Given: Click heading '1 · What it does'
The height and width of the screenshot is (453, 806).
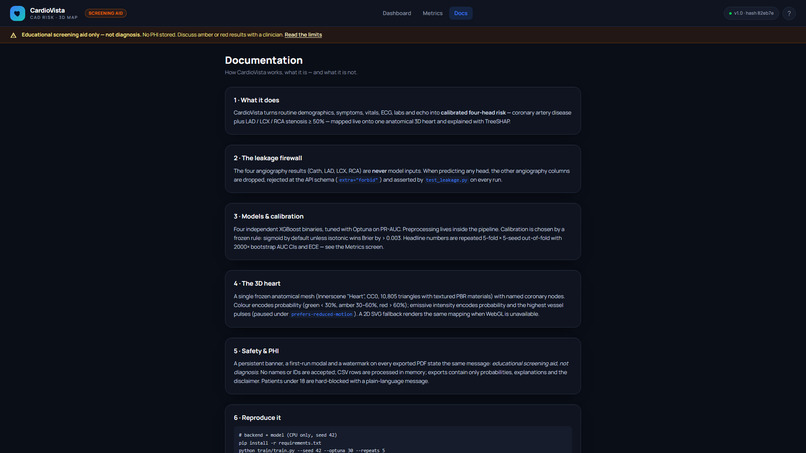Looking at the screenshot, I should coord(257,100).
